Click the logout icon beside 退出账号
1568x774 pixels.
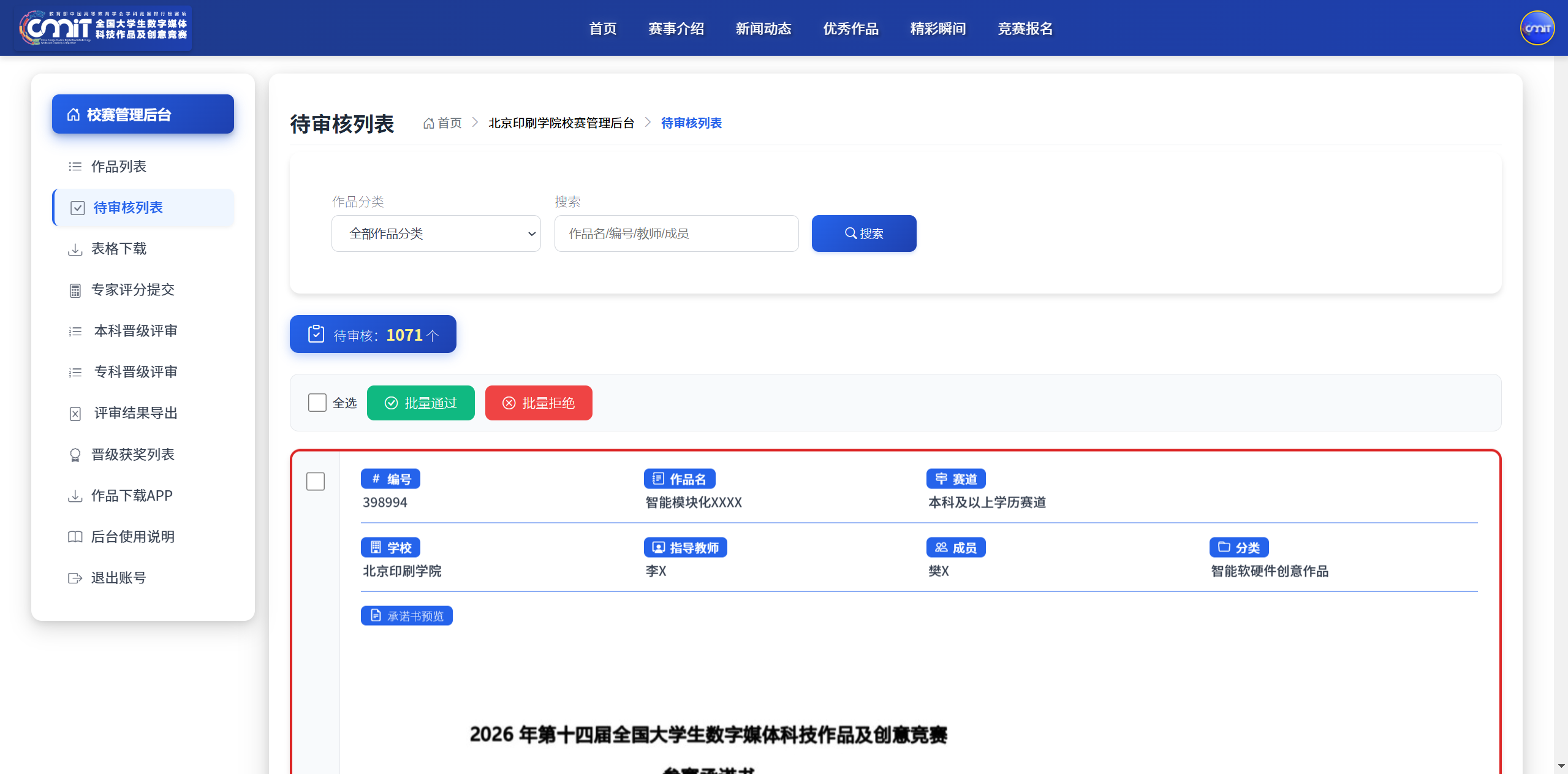[x=75, y=578]
